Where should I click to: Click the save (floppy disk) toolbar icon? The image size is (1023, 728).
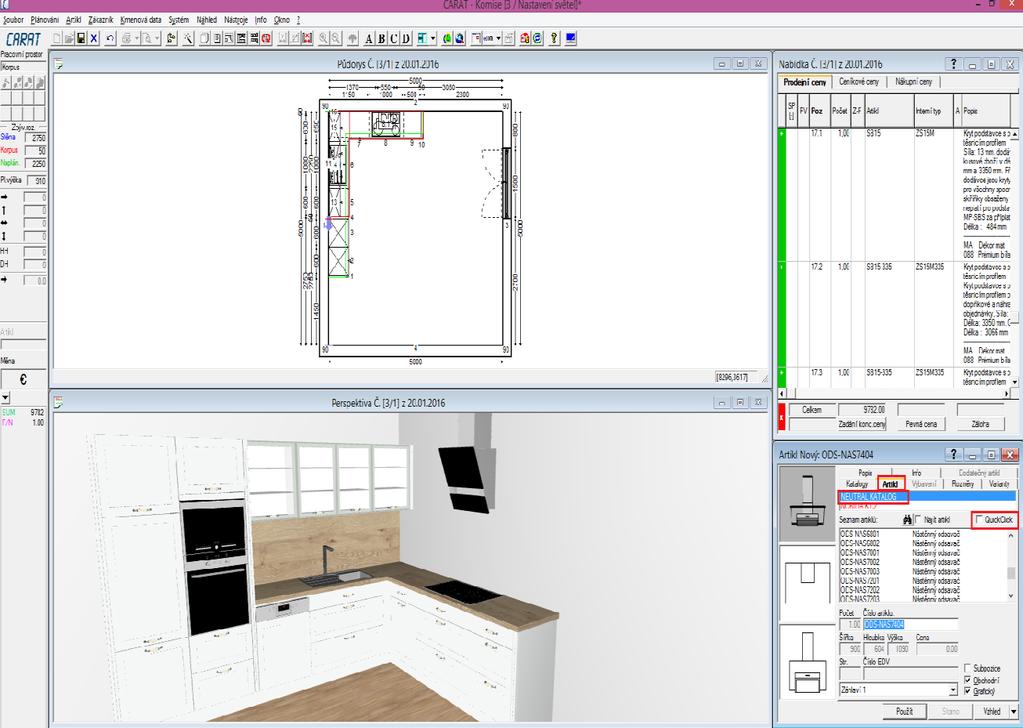(x=80, y=38)
